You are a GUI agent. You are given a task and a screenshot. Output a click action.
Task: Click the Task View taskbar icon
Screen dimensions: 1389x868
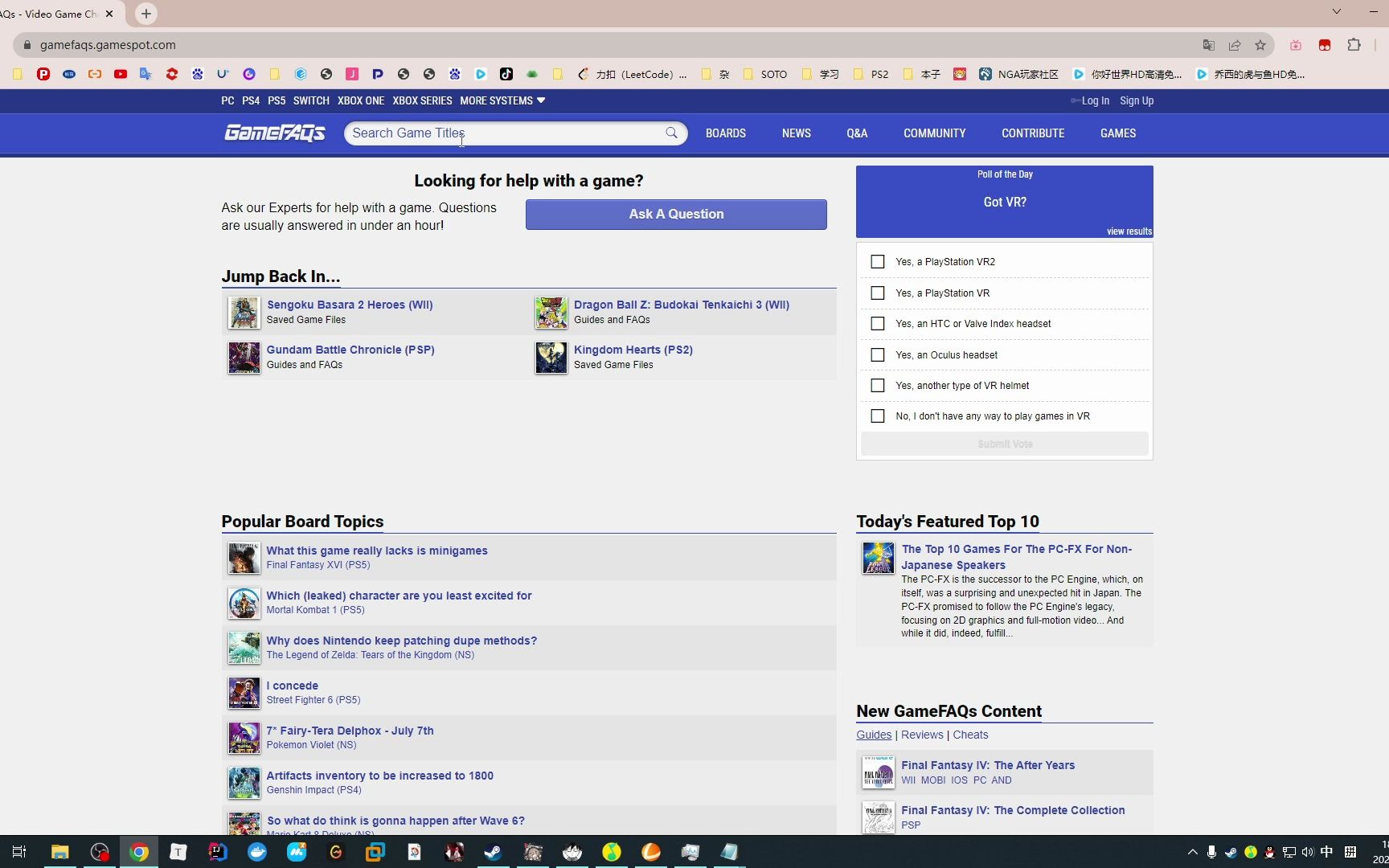click(x=19, y=852)
